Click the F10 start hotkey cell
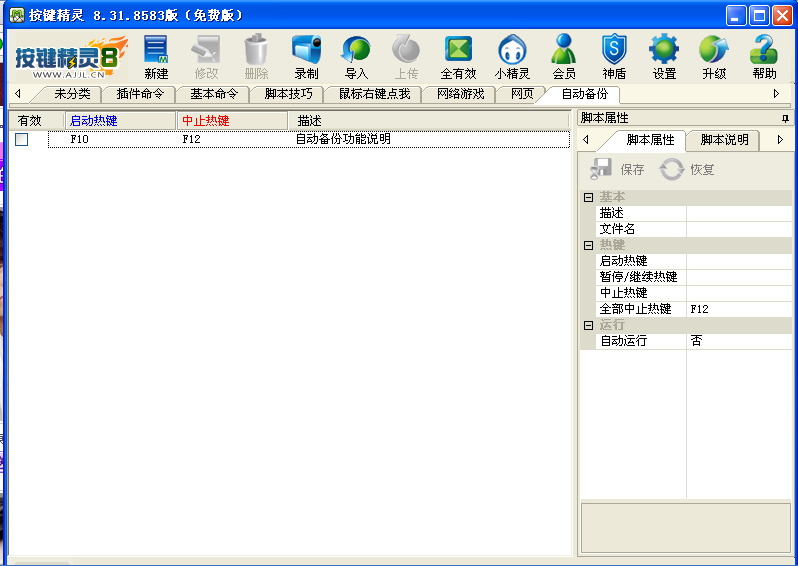This screenshot has width=798, height=566. 79,139
